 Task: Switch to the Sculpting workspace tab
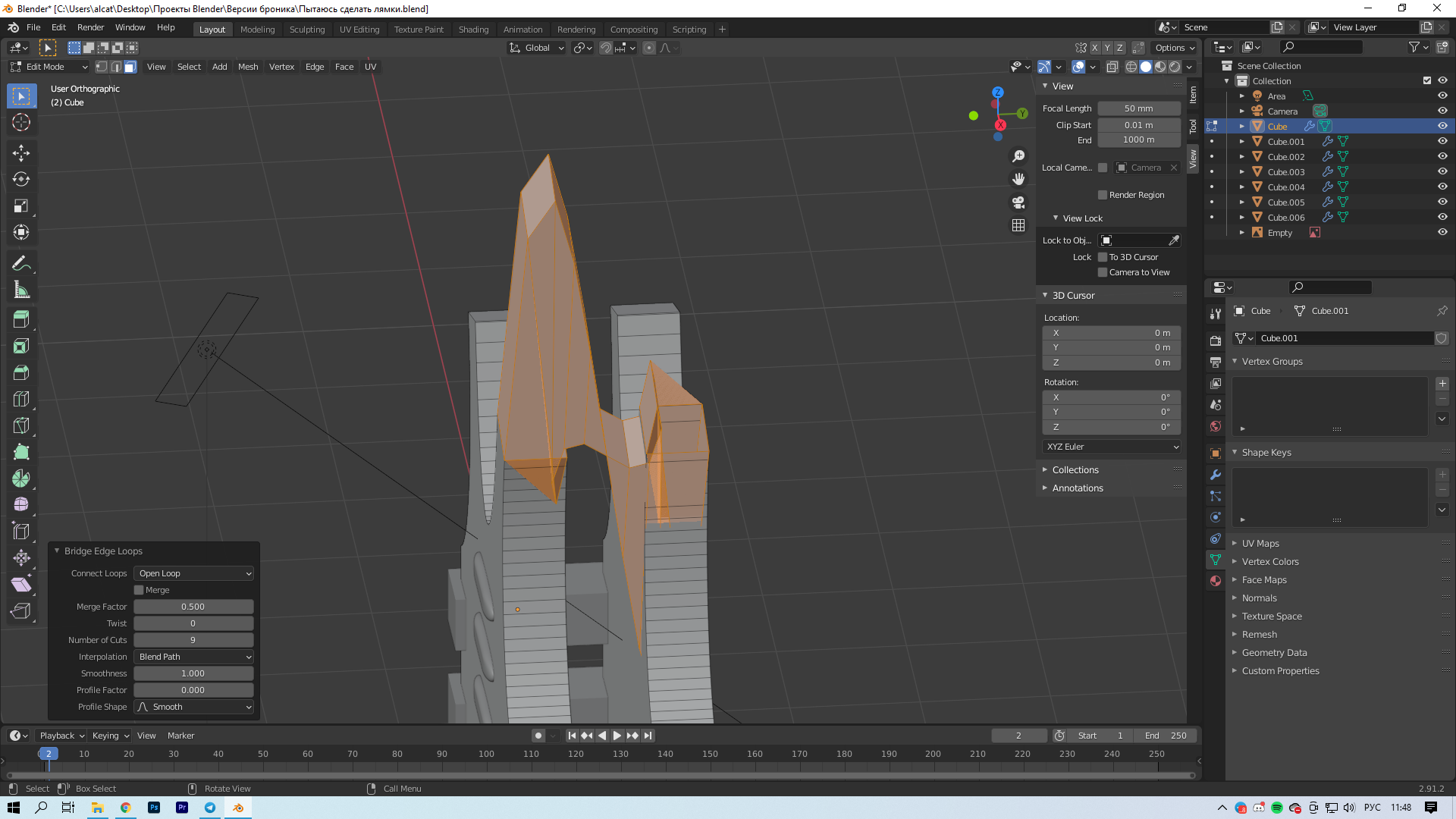[307, 30]
